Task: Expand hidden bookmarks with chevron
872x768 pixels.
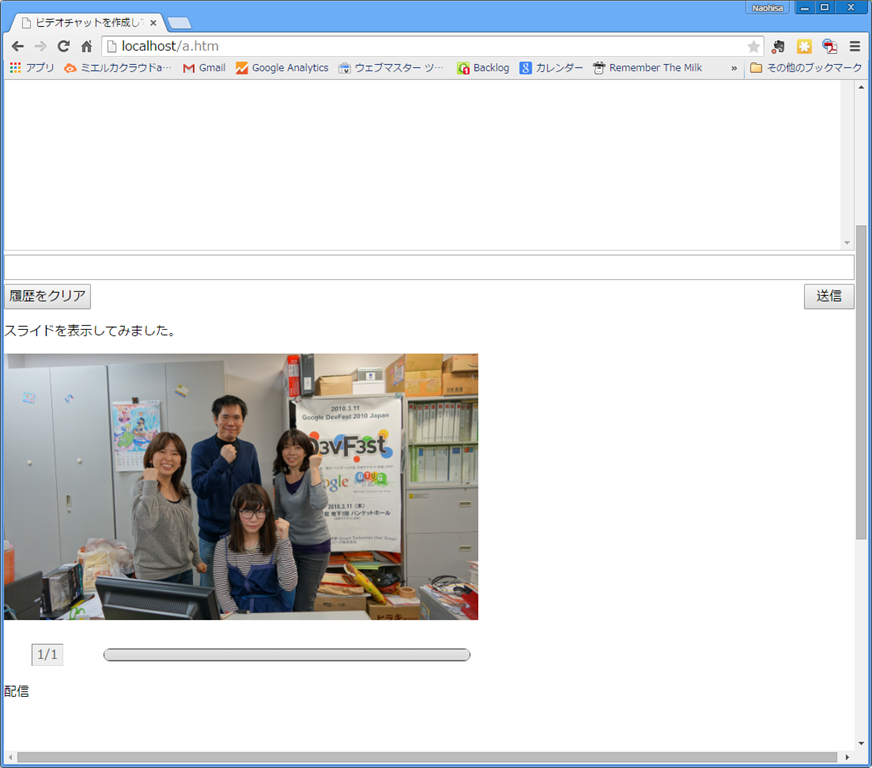Action: [x=735, y=68]
